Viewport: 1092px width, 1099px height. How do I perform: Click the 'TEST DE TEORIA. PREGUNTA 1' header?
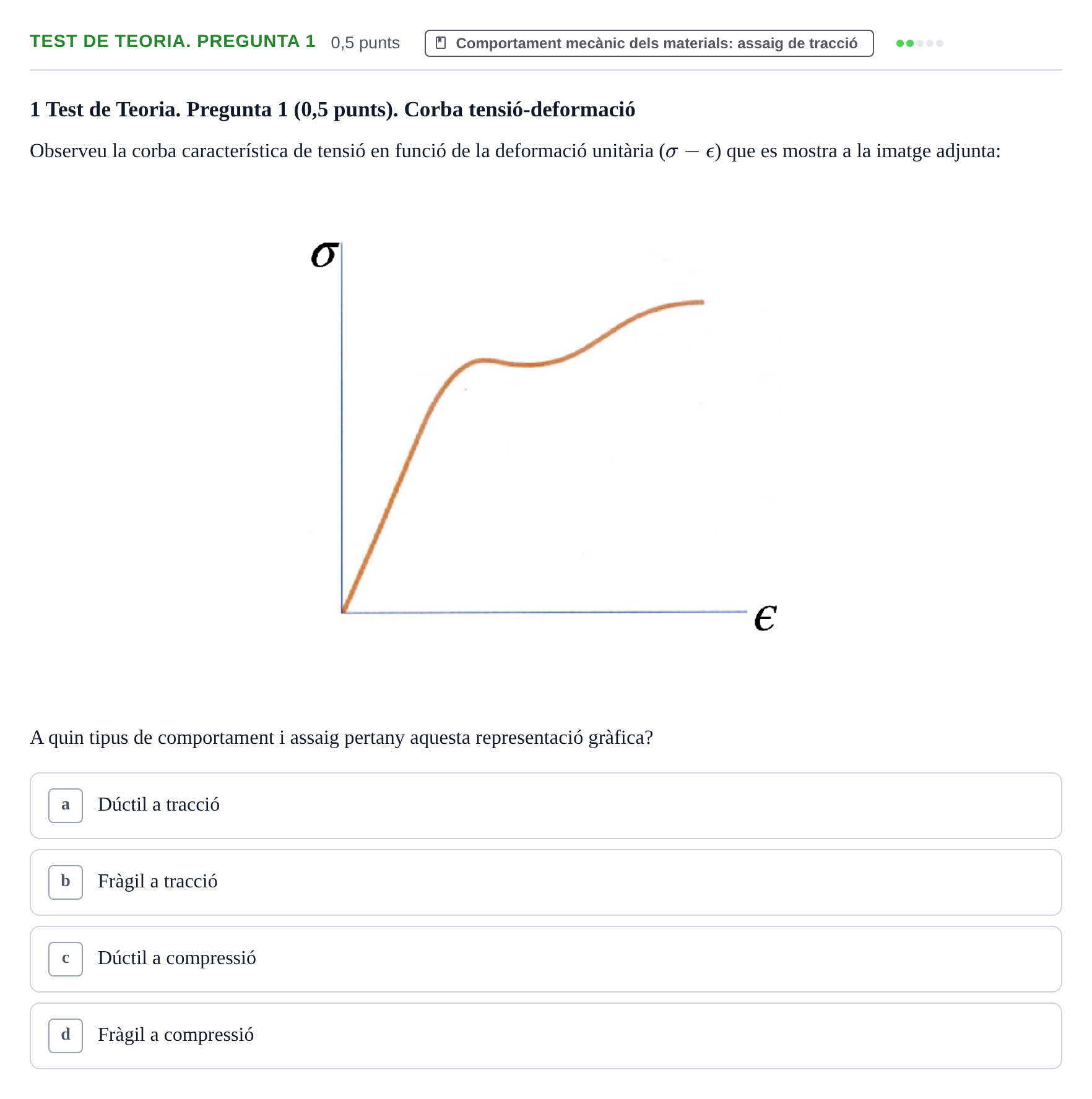coord(173,41)
